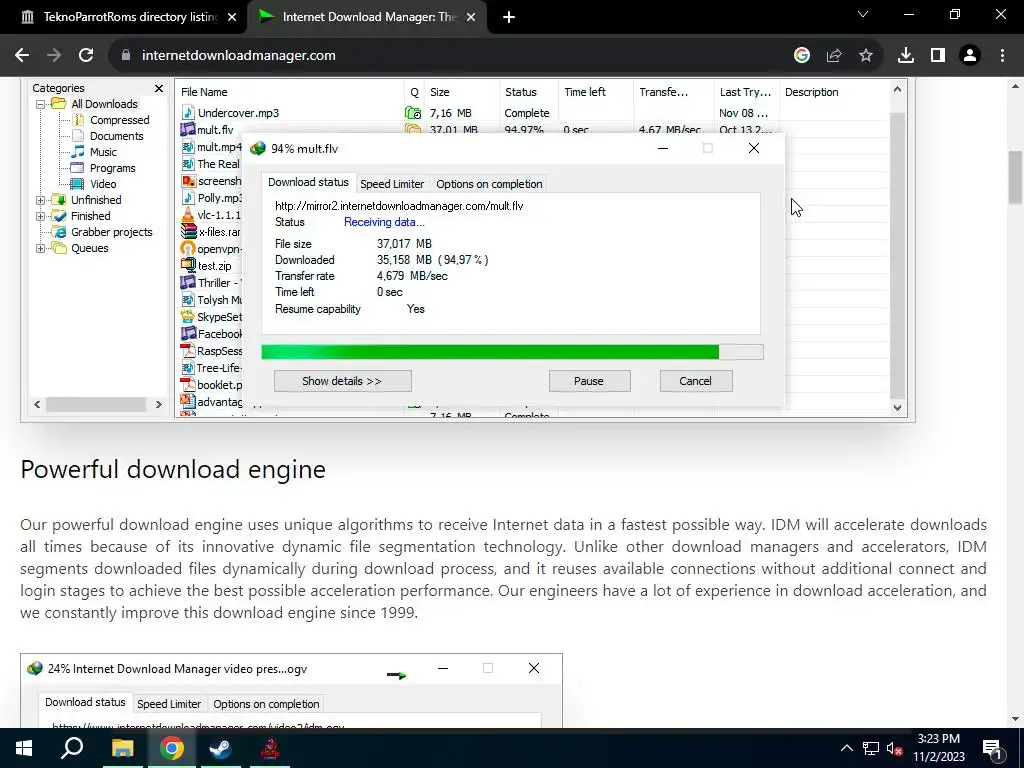Image resolution: width=1024 pixels, height=768 pixels.
Task: View site info lock icon
Action: tap(126, 56)
